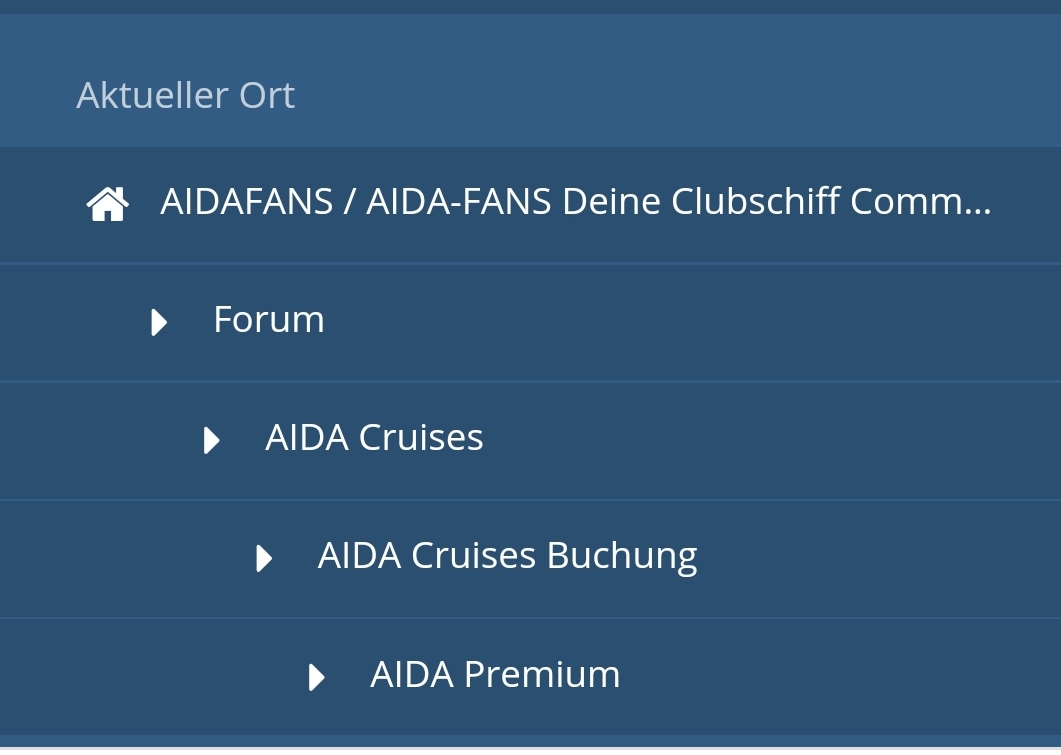Navigate to AIDA Cruises Buchung
The image size is (1061, 755).
click(x=507, y=556)
